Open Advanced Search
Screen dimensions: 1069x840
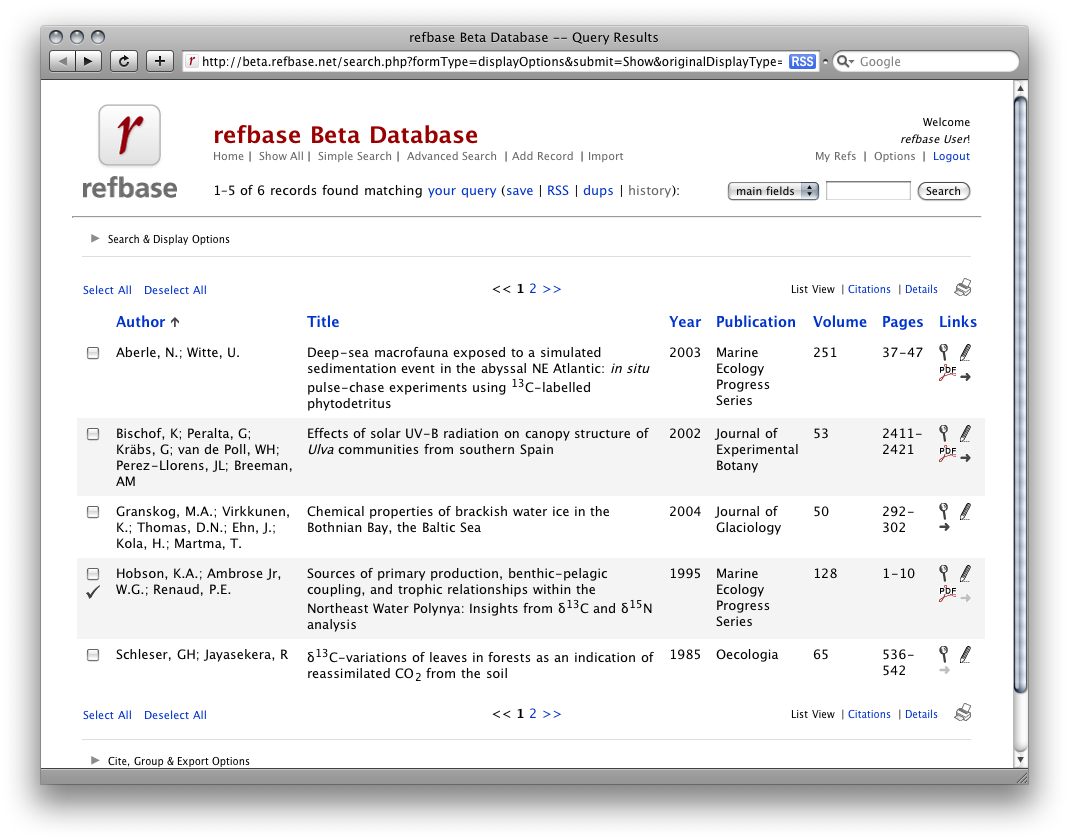(x=451, y=156)
